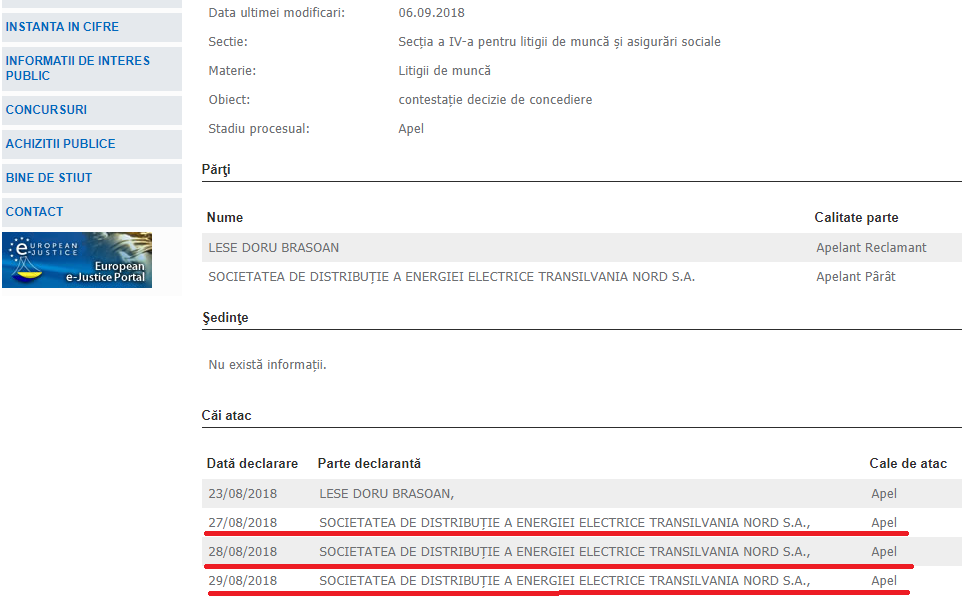
Task: Open the Achizitii Publice page
Action: pos(60,144)
